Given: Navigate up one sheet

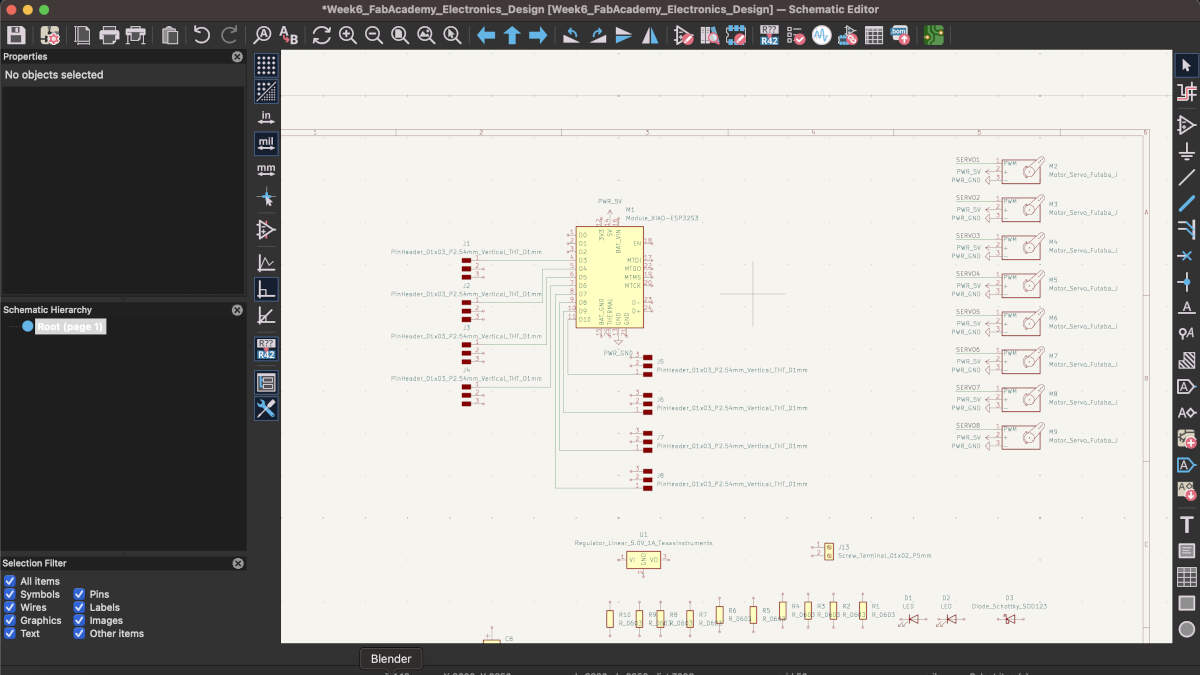Looking at the screenshot, I should click(x=512, y=35).
